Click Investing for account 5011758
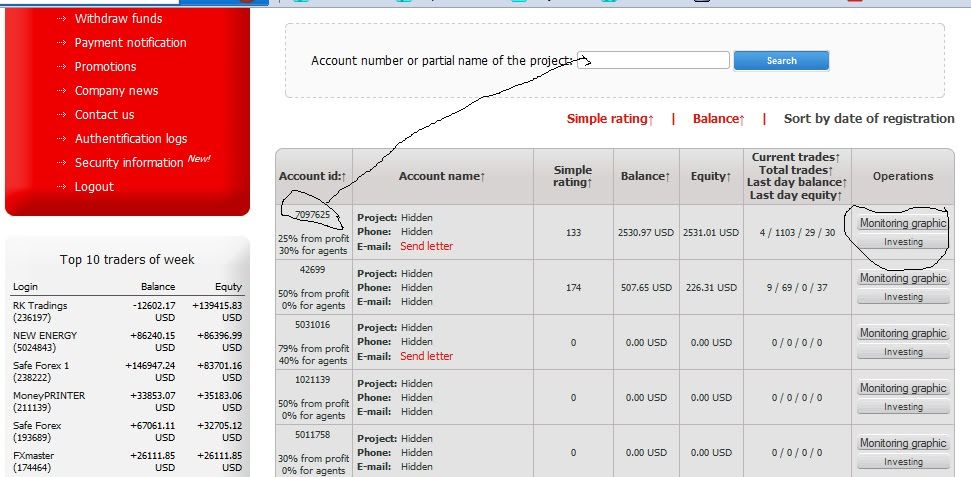Image resolution: width=971 pixels, height=477 pixels. [903, 462]
